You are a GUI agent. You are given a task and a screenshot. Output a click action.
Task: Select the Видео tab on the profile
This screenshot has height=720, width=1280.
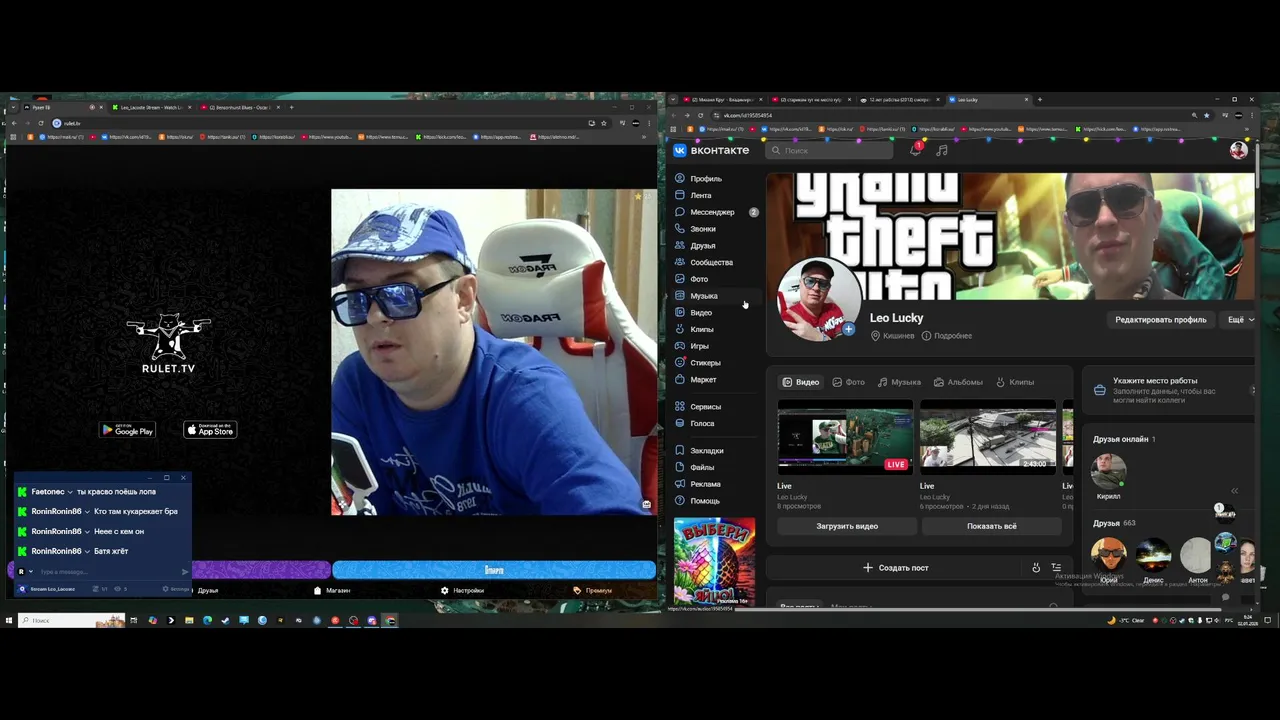click(x=801, y=382)
